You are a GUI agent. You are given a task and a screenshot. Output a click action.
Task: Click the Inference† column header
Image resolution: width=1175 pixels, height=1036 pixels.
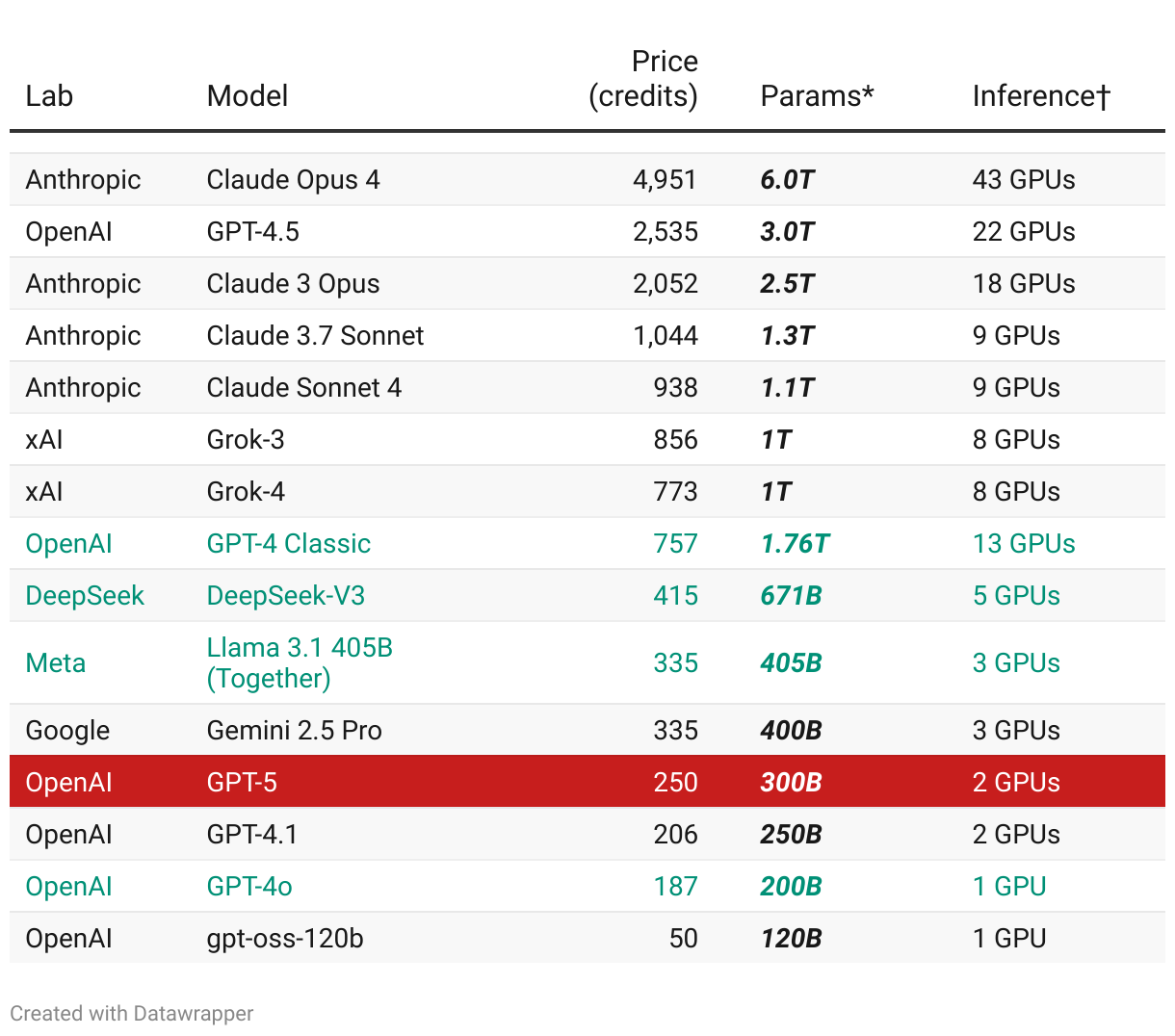1041,96
